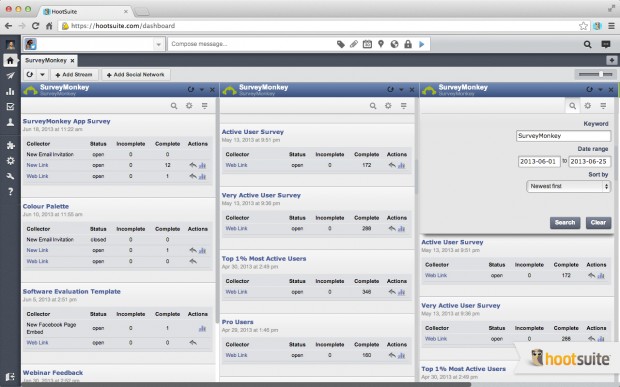Share the Pro Users Web Link collector
Image resolution: width=620 pixels, height=387 pixels.
[392, 355]
